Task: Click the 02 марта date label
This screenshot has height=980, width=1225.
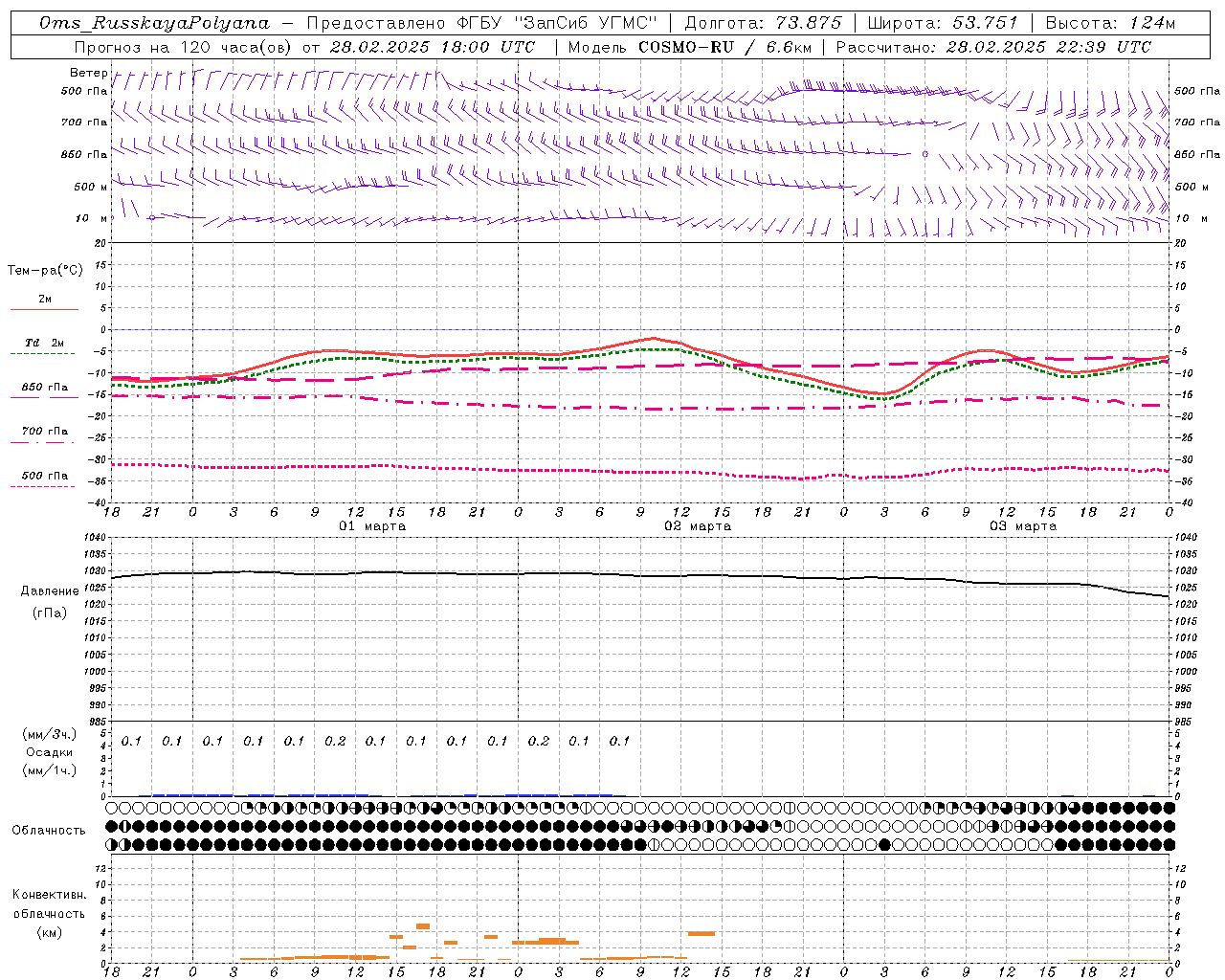Action: tap(698, 526)
